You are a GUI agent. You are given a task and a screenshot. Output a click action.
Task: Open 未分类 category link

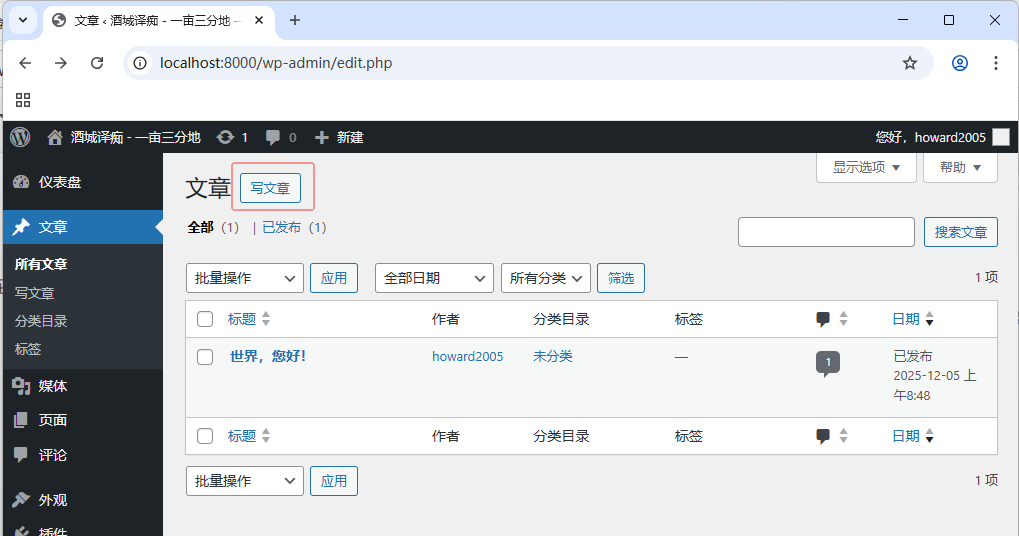coord(552,356)
